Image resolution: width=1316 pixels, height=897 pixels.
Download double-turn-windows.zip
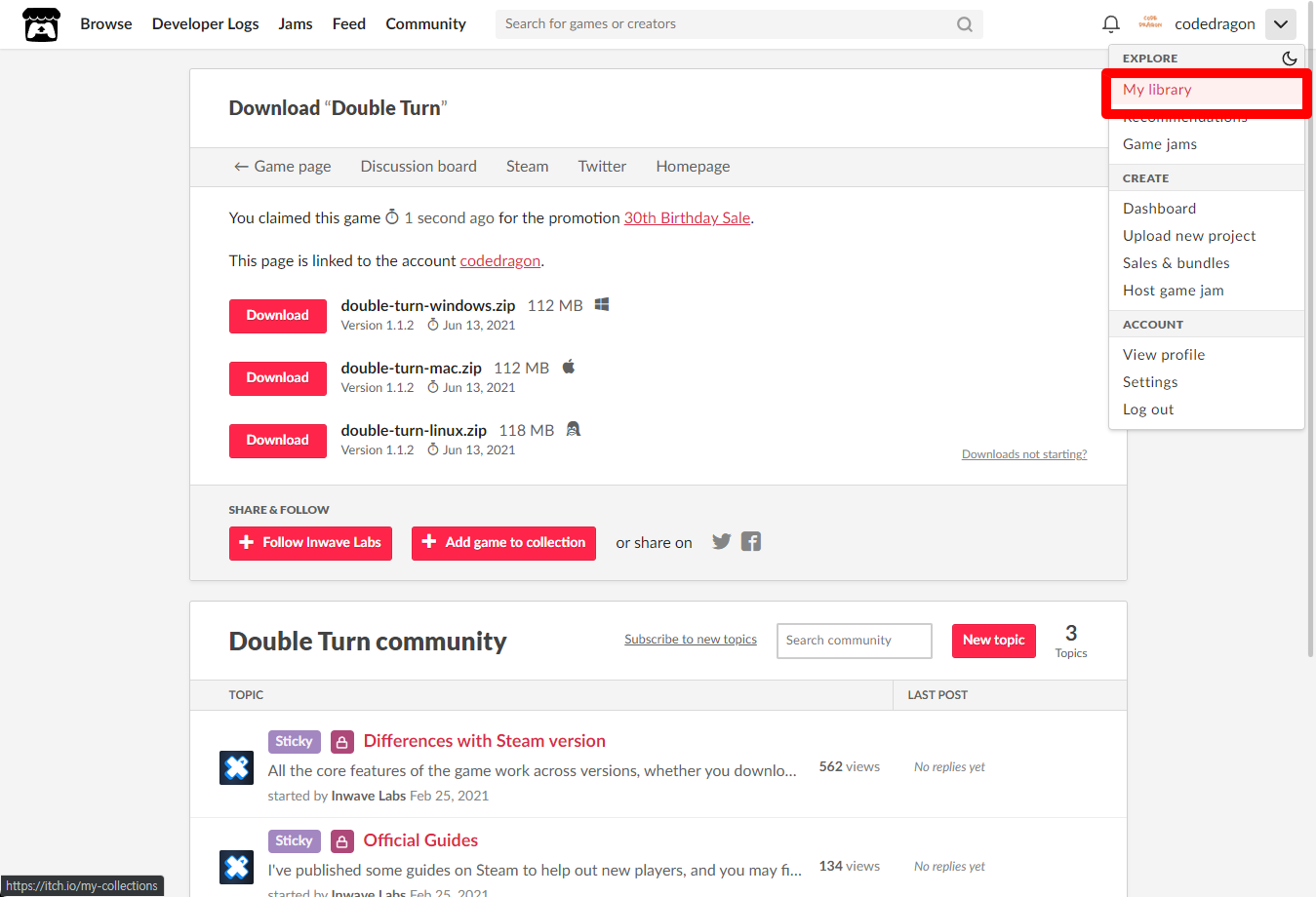pos(278,316)
